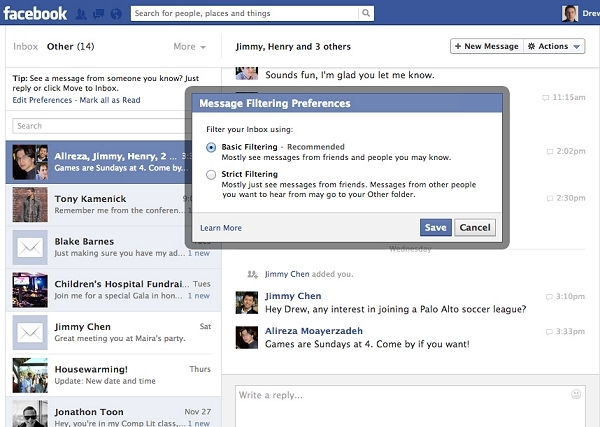Open the Housewarming! message
Screen dimensions: 600x427
[113, 375]
